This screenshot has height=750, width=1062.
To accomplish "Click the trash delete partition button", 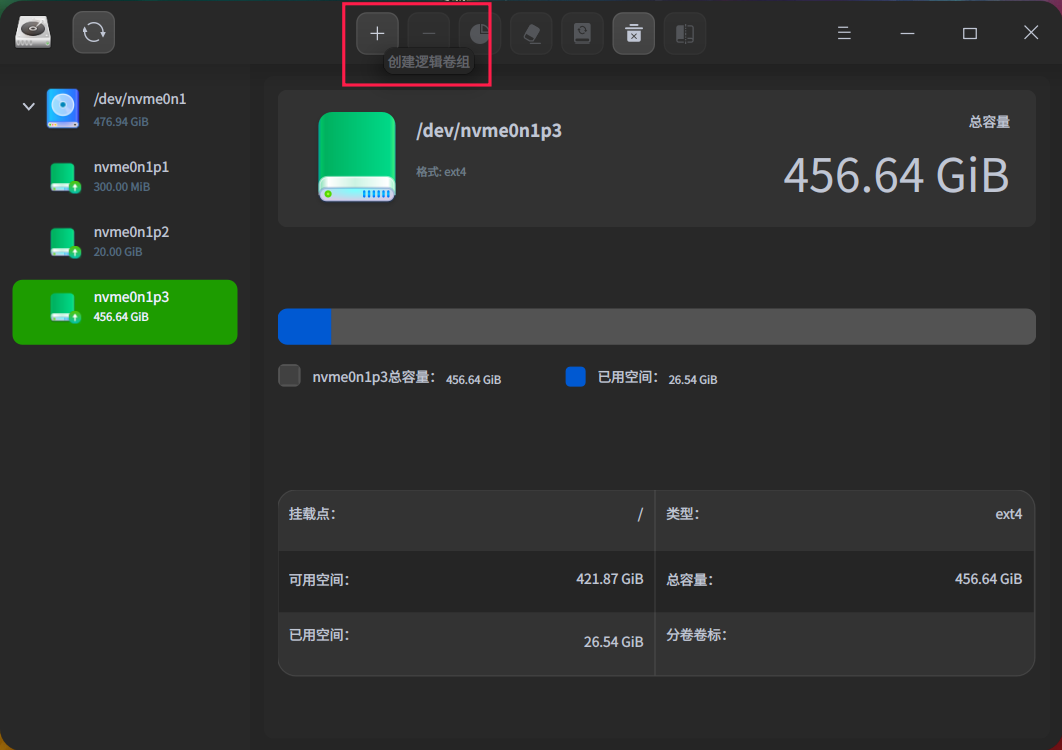I will [633, 33].
